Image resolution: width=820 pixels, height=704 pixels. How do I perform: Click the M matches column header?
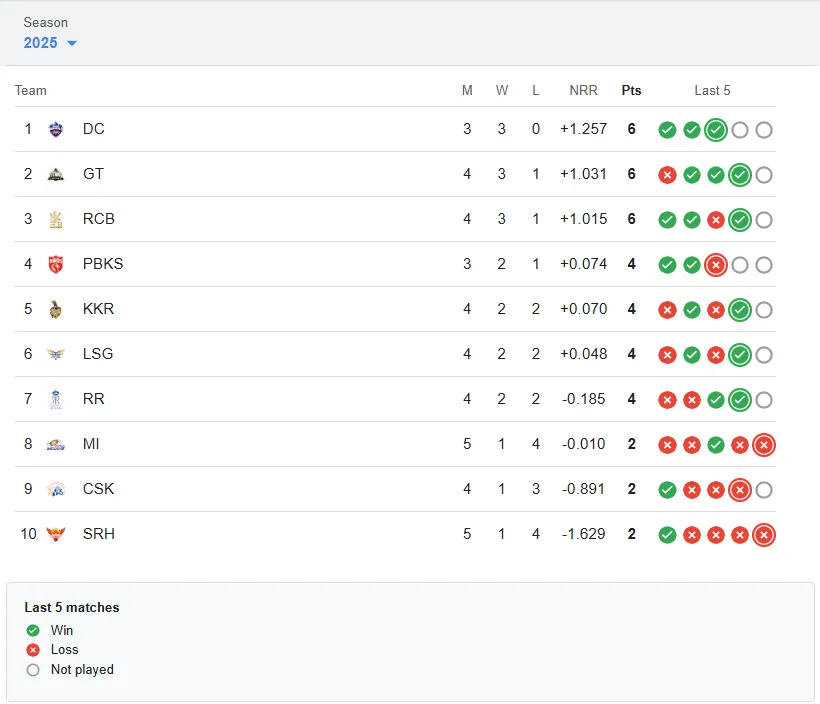click(467, 90)
